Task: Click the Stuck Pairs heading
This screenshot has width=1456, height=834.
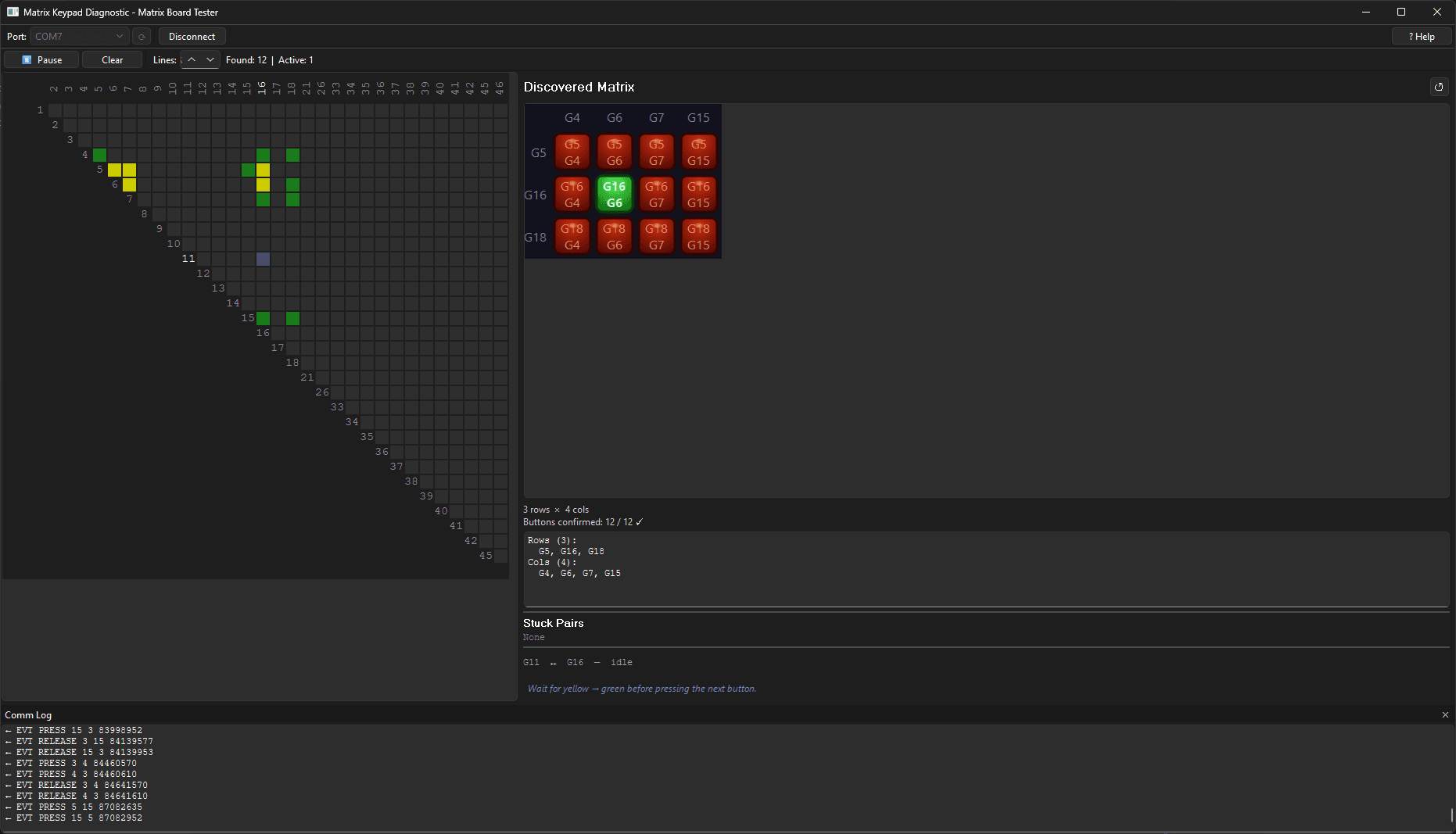Action: click(554, 623)
